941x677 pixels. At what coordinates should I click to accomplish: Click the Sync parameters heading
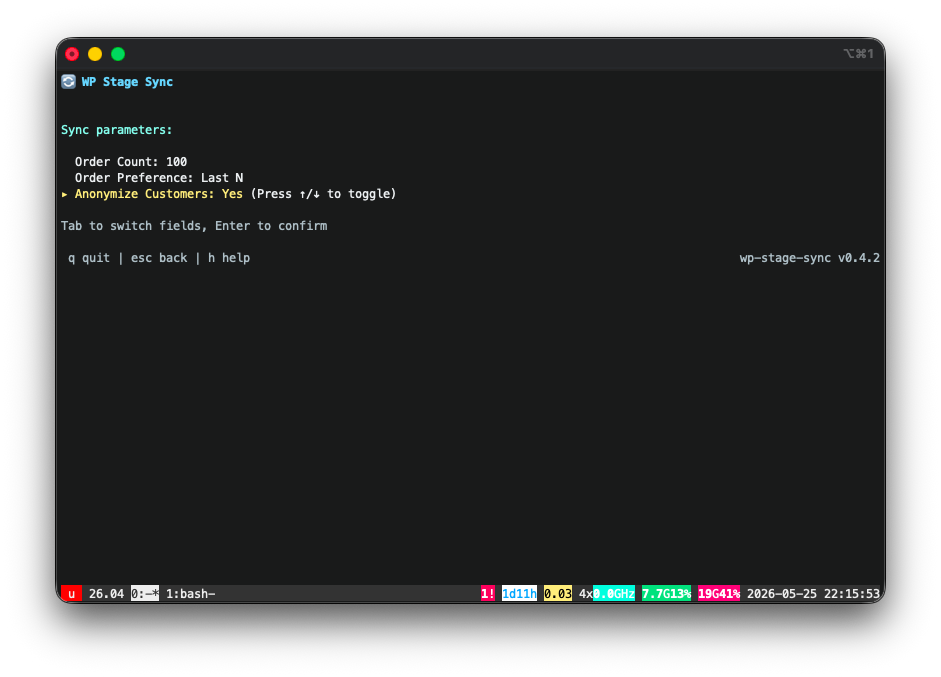coord(116,130)
